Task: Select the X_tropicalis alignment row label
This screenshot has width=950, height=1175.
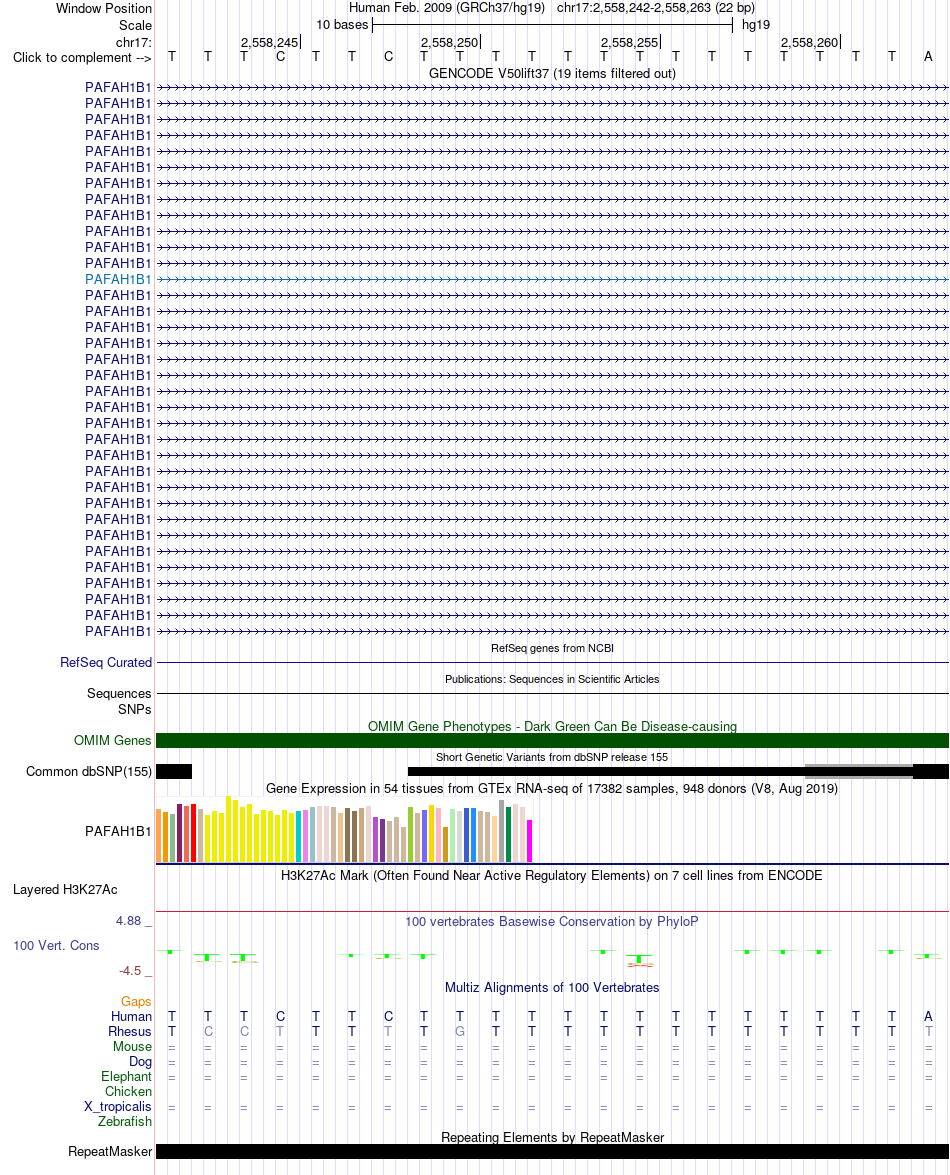Action: coord(118,1106)
